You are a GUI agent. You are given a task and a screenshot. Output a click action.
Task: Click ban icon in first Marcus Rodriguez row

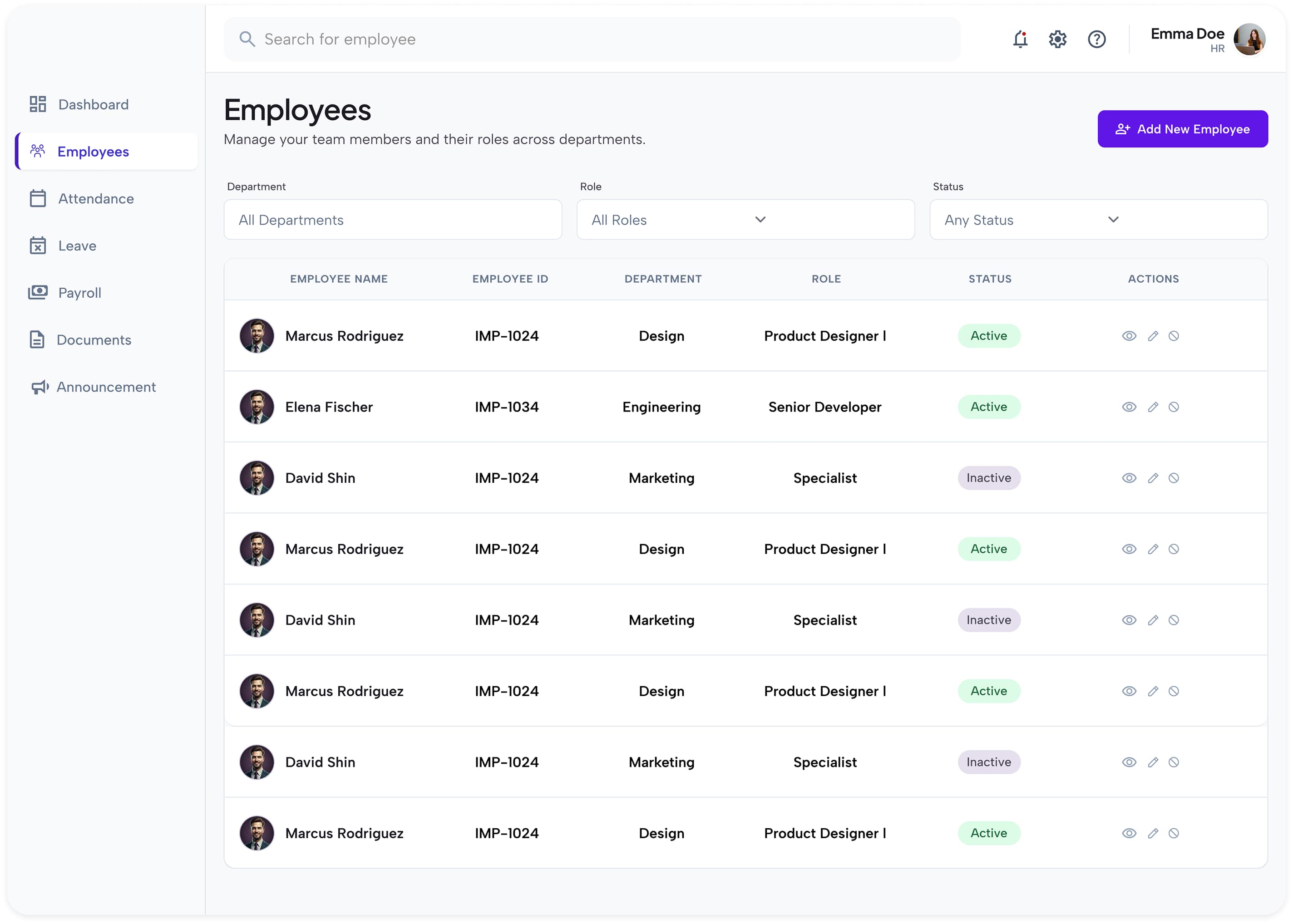pos(1174,336)
